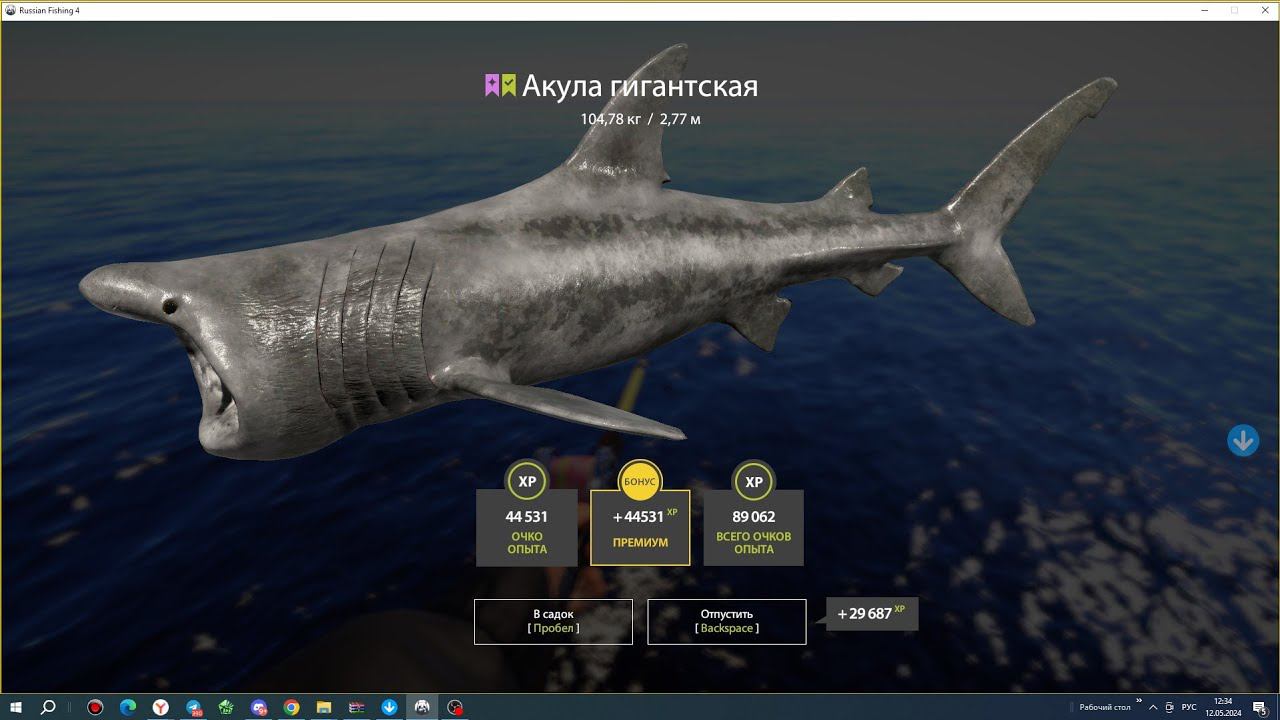Open WinRAR from the taskbar
Image resolution: width=1280 pixels, height=720 pixels.
356,707
